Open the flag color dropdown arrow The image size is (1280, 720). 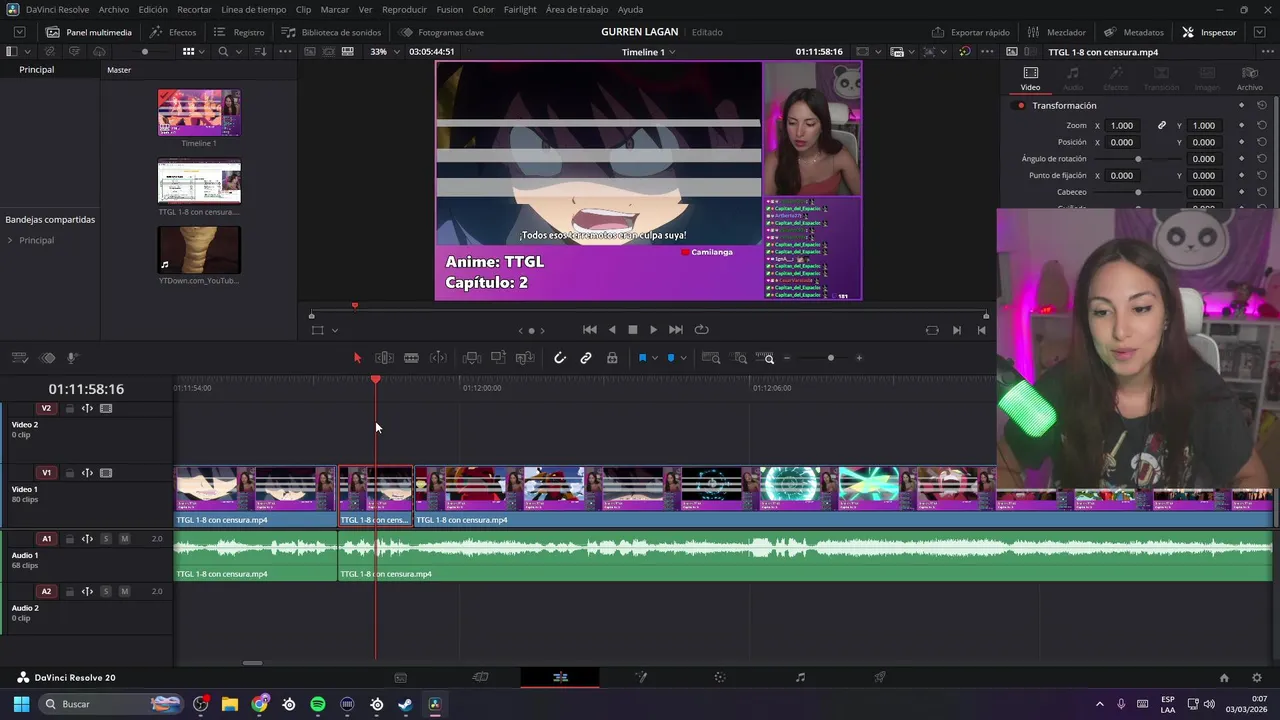point(654,358)
